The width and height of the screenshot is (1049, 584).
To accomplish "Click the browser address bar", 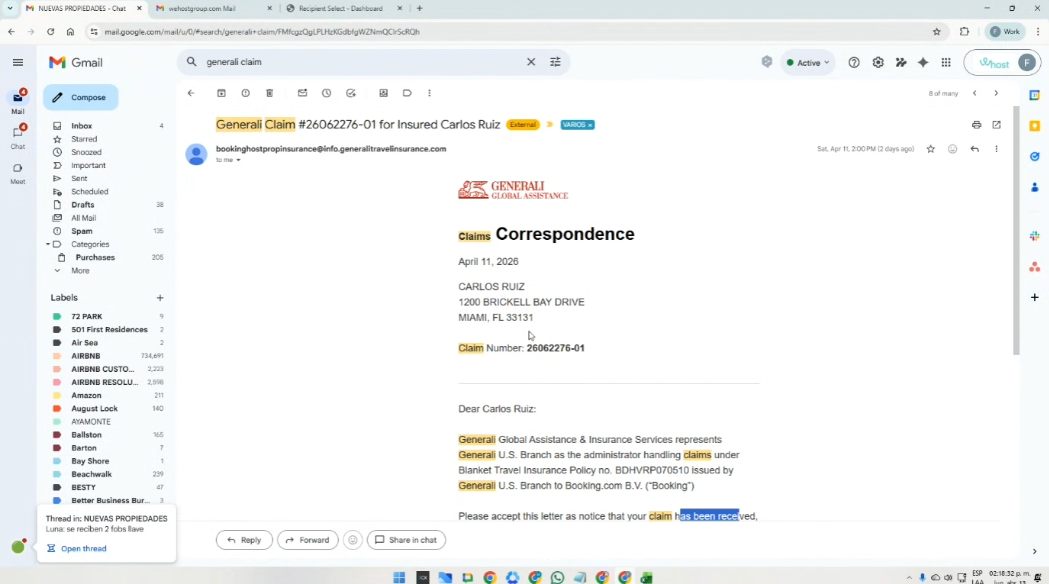I will point(508,31).
